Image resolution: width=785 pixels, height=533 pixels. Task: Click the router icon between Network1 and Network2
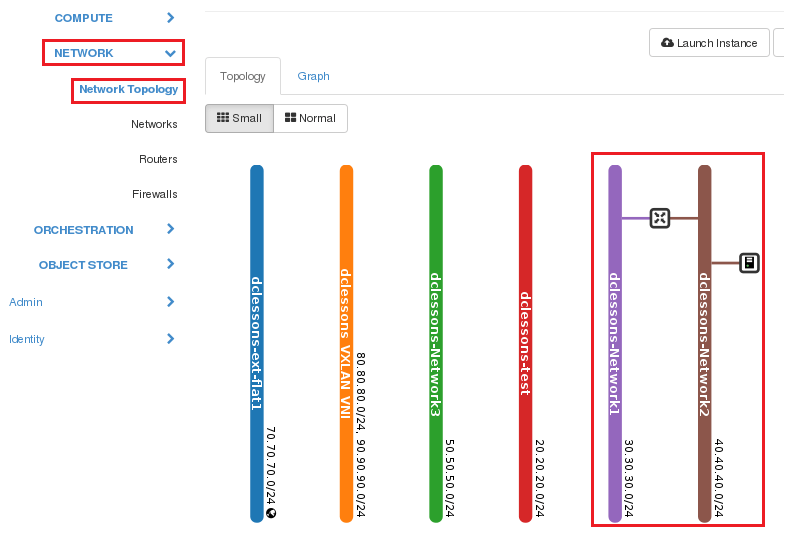[659, 218]
